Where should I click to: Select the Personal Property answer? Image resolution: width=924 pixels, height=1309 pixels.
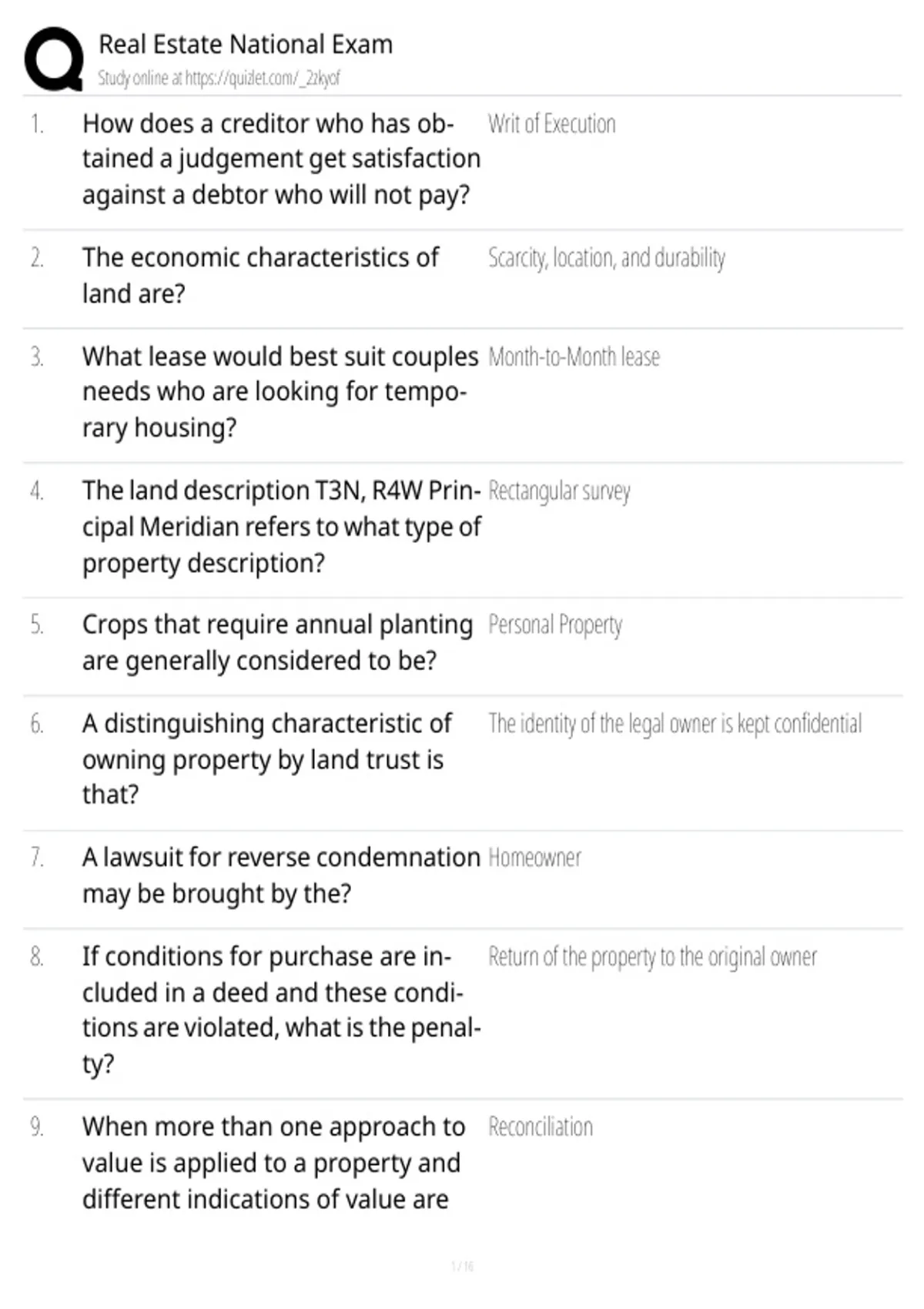555,625
